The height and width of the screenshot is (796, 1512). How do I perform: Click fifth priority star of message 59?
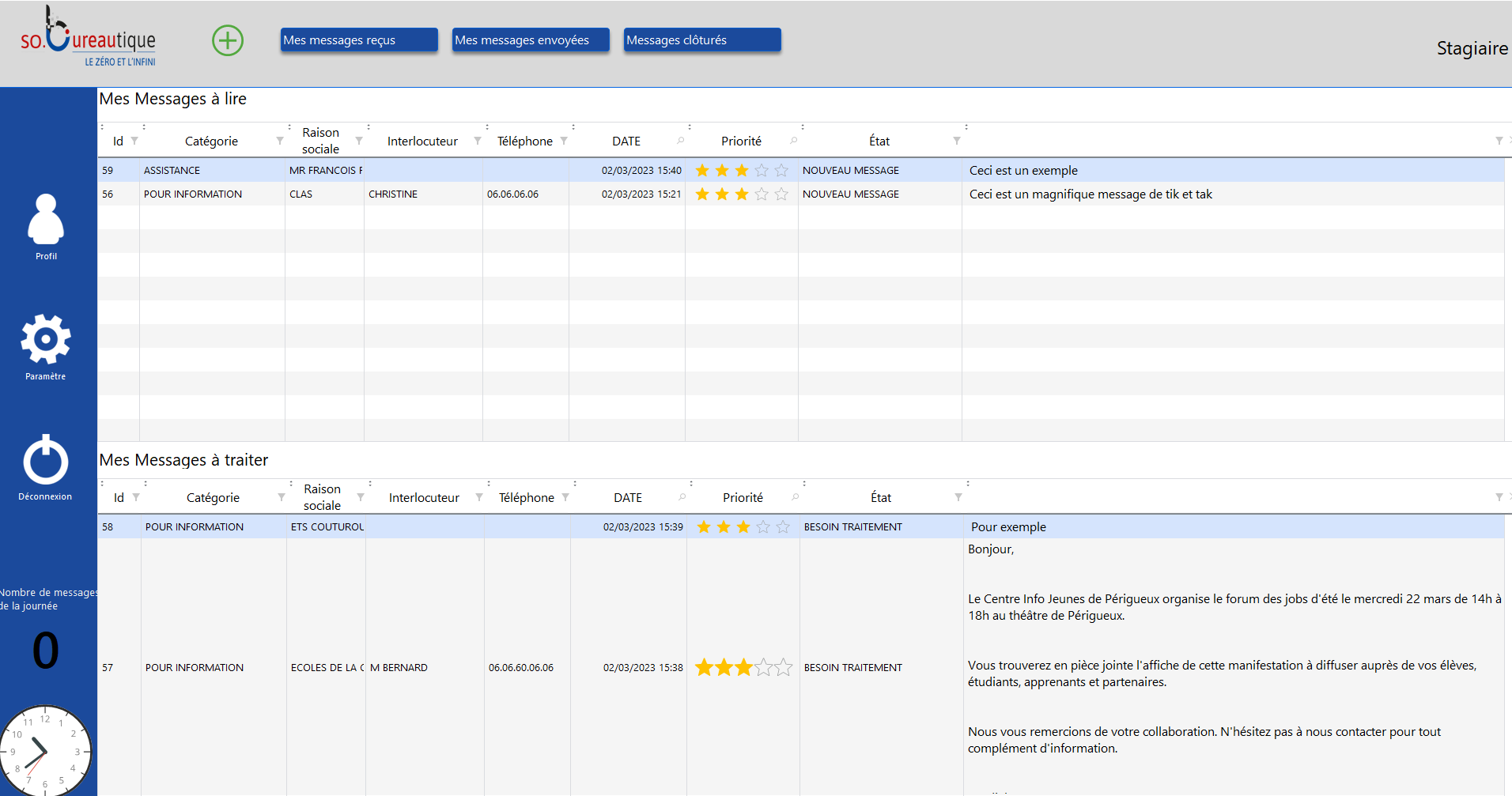coord(781,170)
